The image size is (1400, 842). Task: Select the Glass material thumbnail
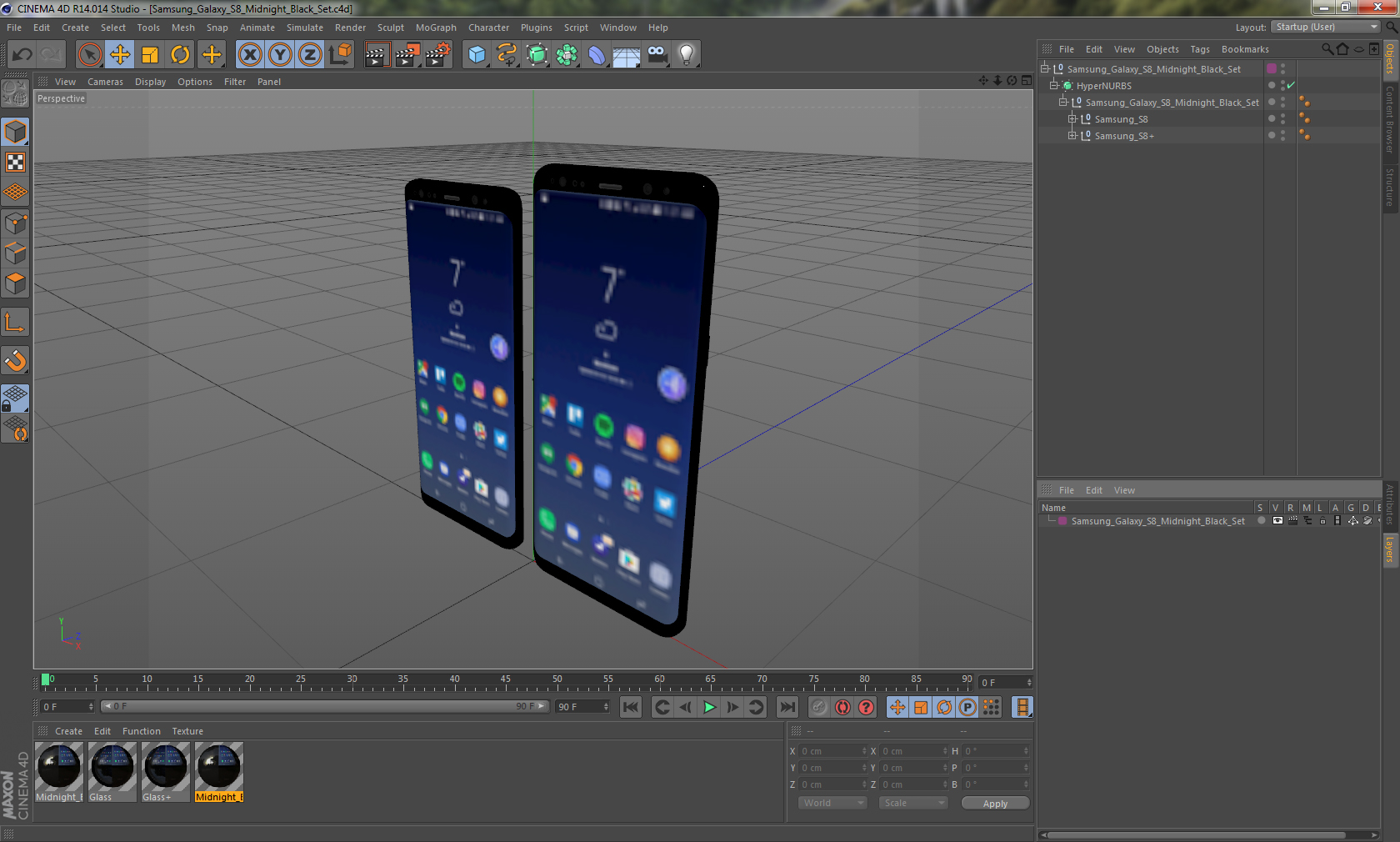(112, 772)
